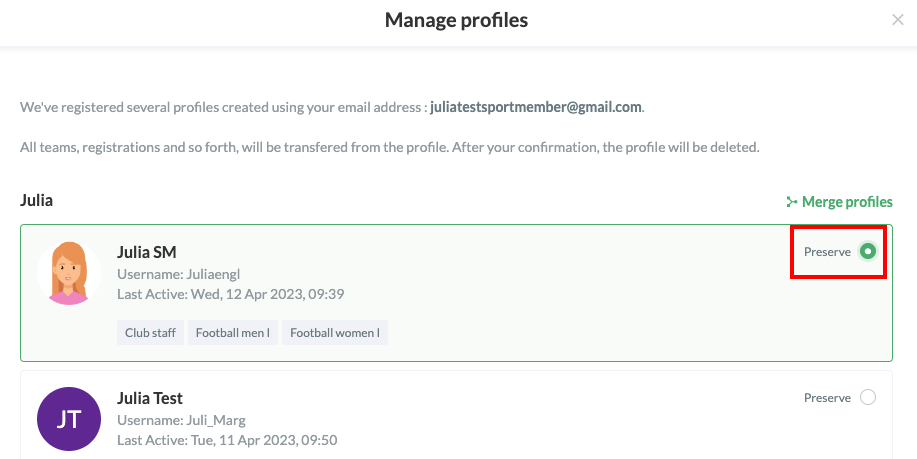Click the Username: Juli_Marg text
Viewport: 917px width, 459px height.
click(181, 420)
